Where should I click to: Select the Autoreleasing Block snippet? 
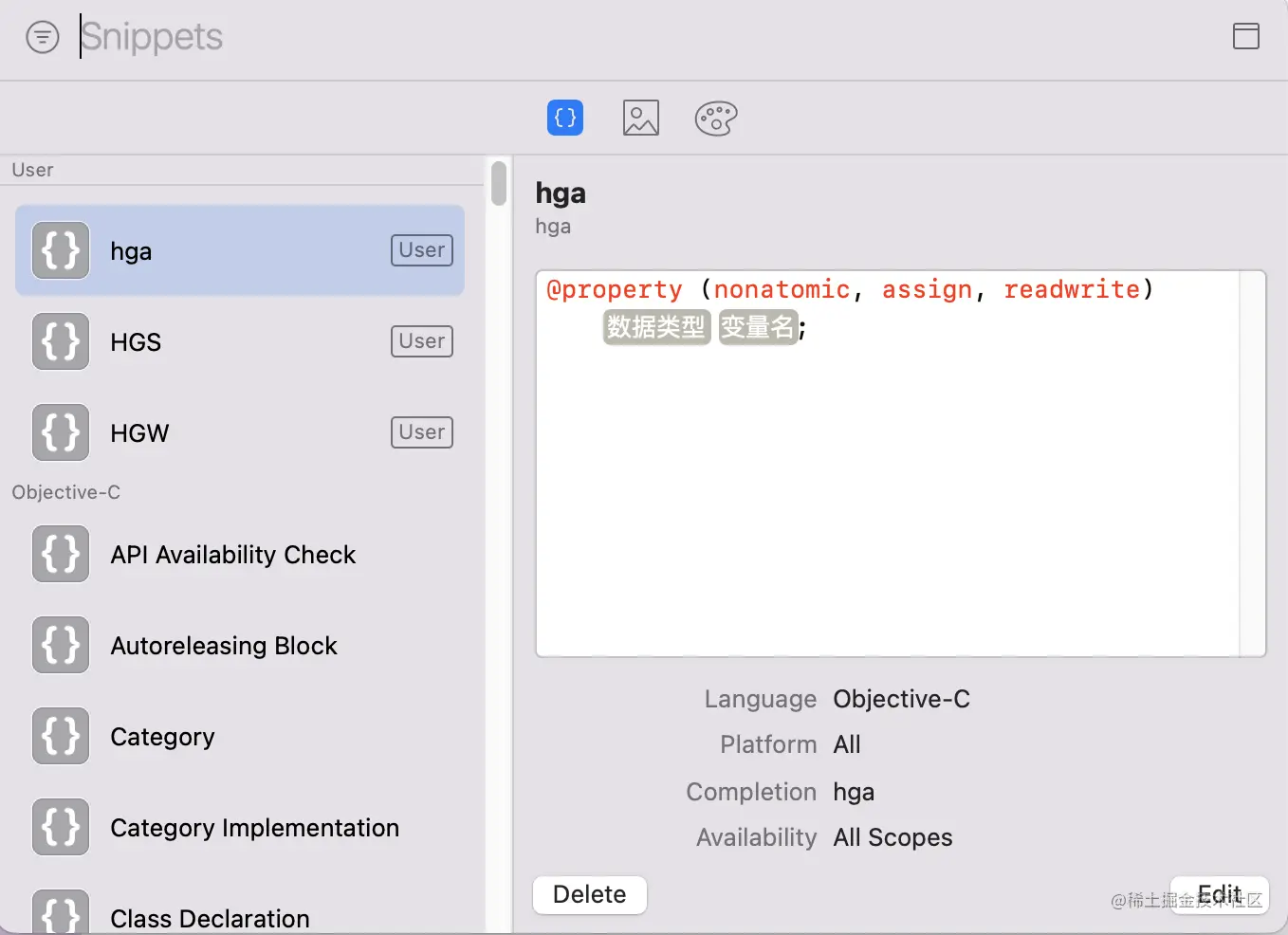pos(240,645)
